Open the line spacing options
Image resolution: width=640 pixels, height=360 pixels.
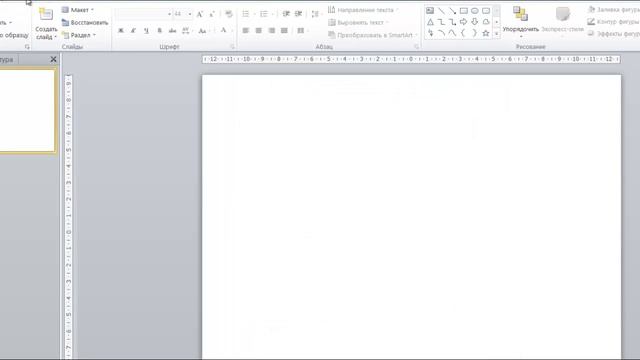point(315,14)
